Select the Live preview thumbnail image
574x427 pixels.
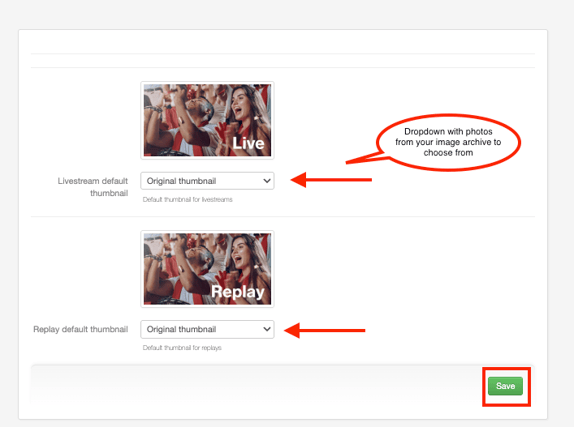point(207,120)
